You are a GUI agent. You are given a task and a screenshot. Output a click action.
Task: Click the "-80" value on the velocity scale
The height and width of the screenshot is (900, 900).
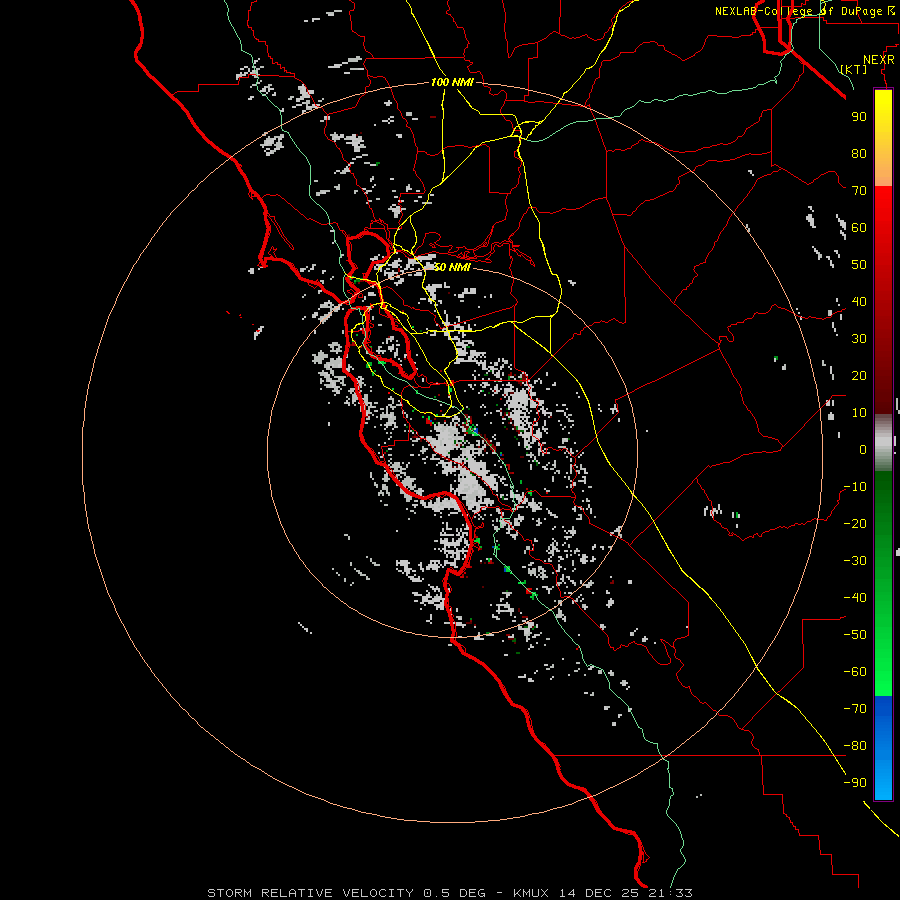(x=855, y=746)
